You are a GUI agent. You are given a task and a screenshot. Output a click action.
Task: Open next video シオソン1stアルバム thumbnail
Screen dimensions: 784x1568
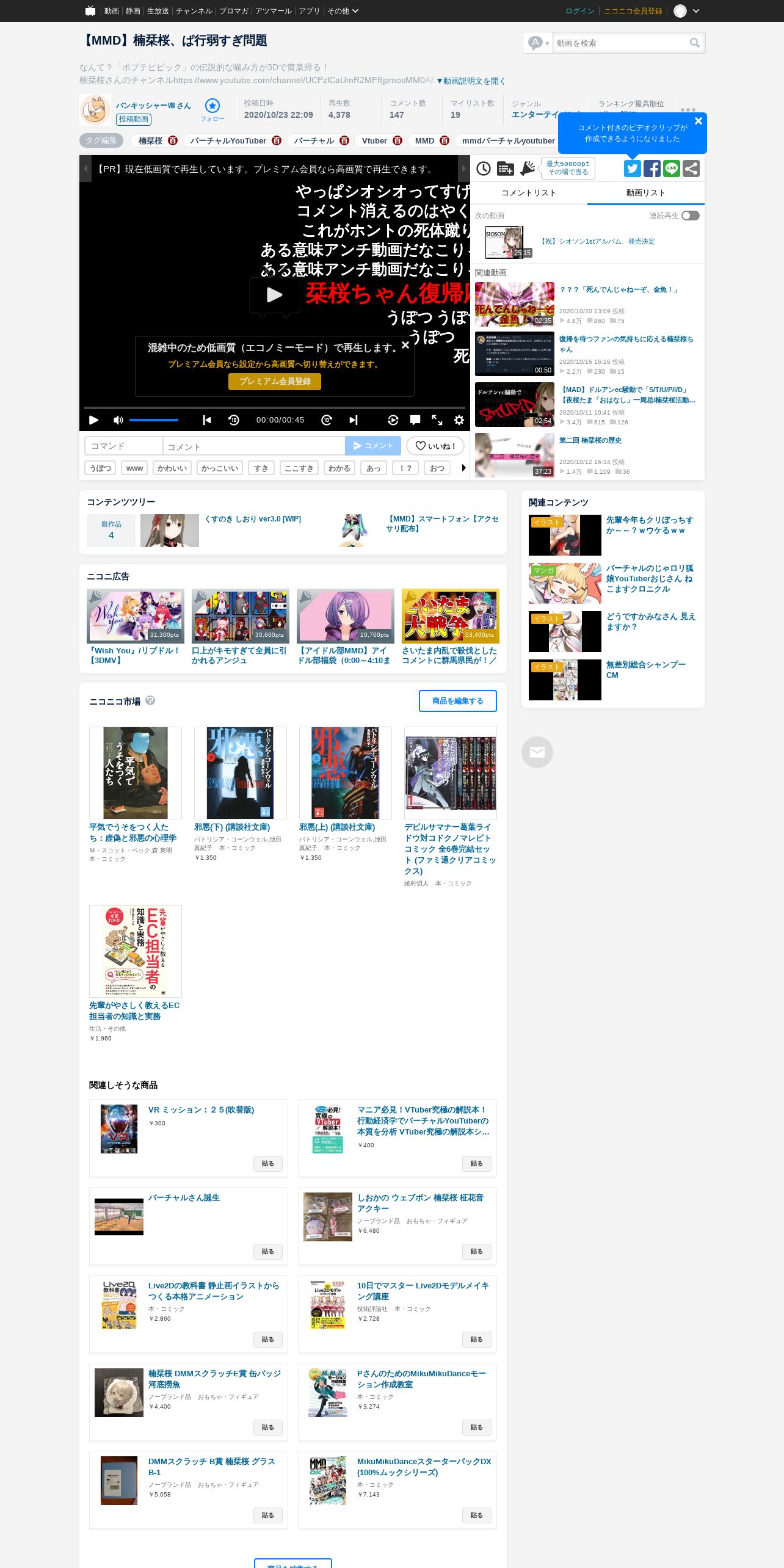pyautogui.click(x=504, y=242)
